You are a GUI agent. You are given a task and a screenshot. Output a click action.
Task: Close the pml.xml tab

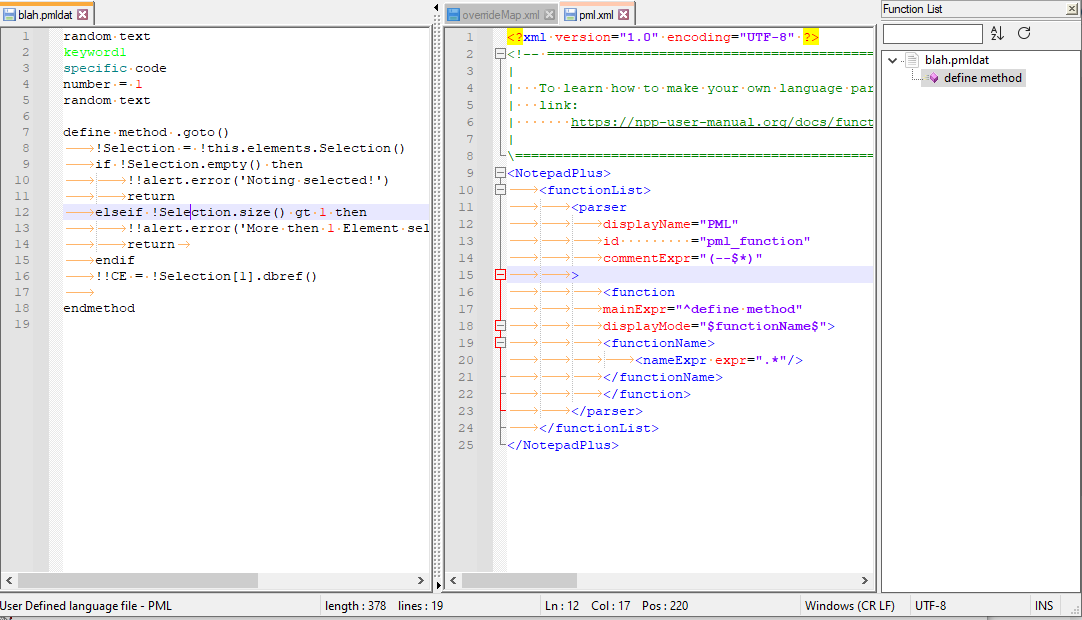(624, 14)
